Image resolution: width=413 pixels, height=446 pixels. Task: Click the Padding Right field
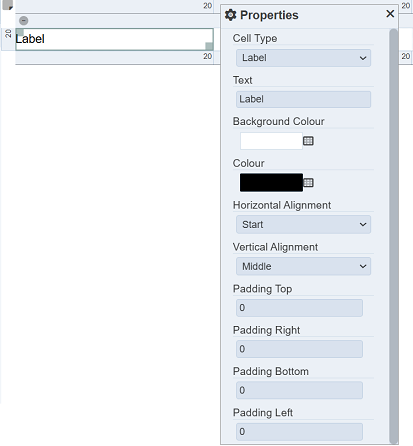[x=299, y=349]
